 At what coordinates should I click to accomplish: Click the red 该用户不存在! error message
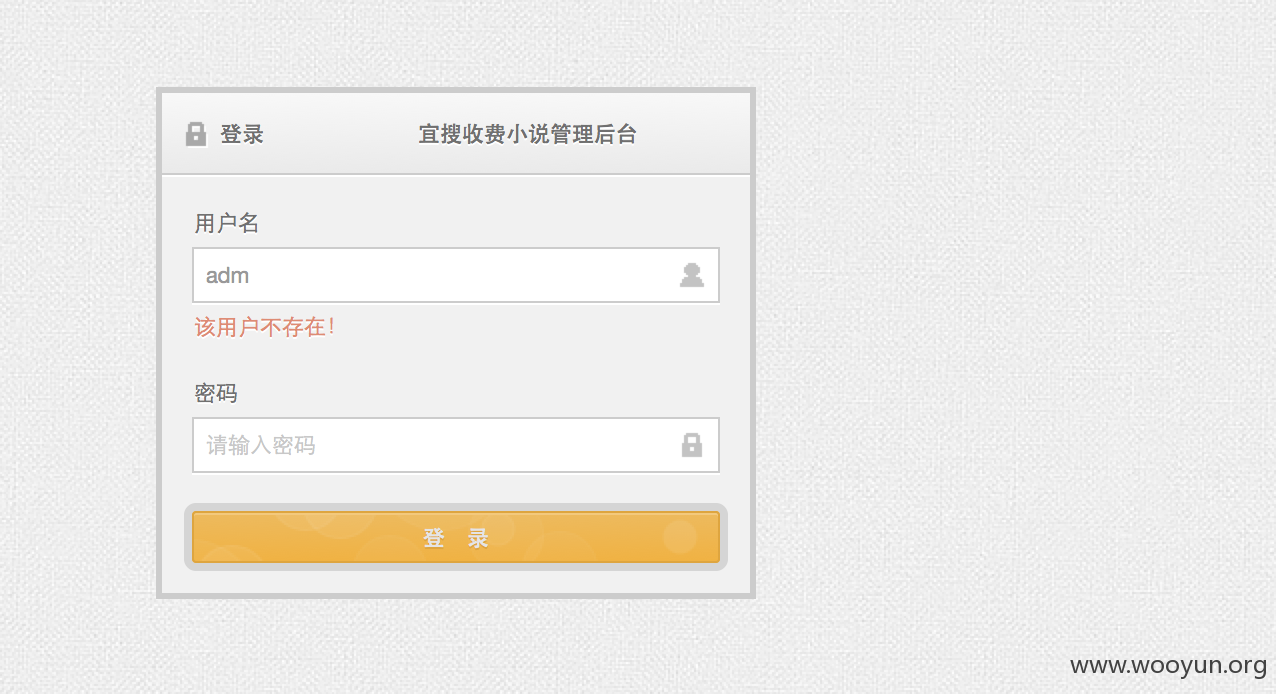coord(265,327)
